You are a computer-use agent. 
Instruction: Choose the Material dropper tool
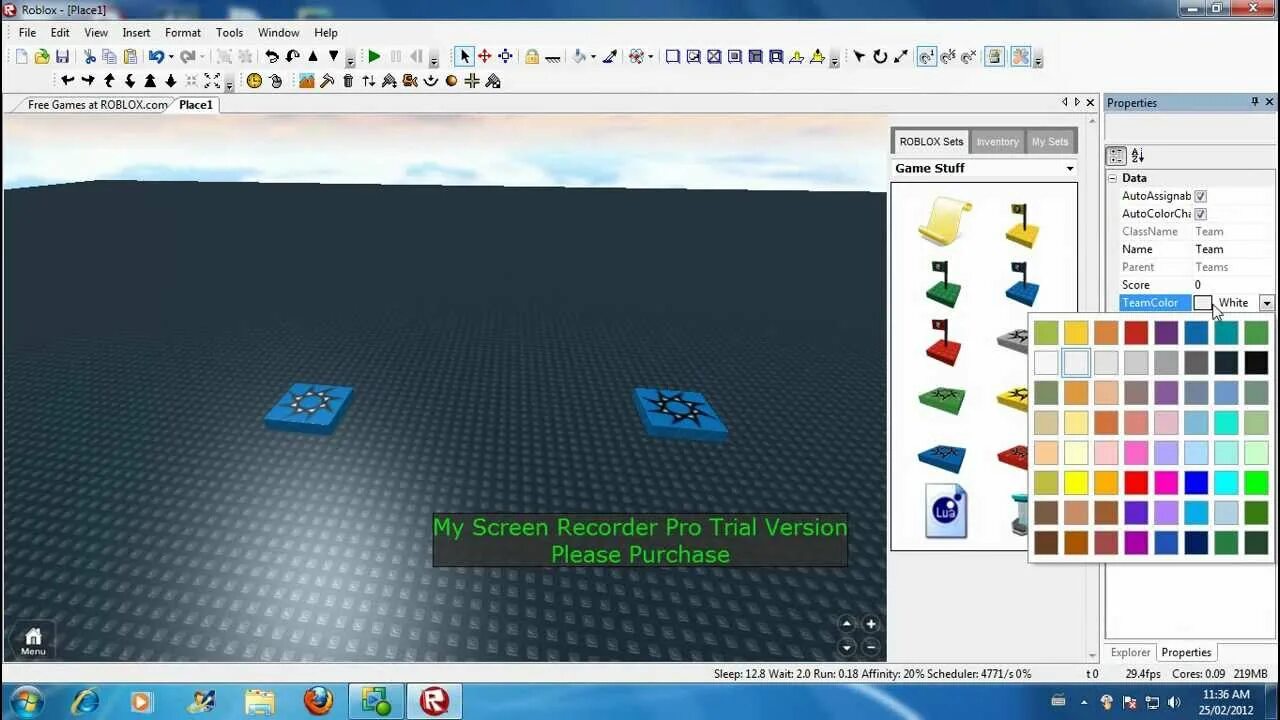pos(609,57)
